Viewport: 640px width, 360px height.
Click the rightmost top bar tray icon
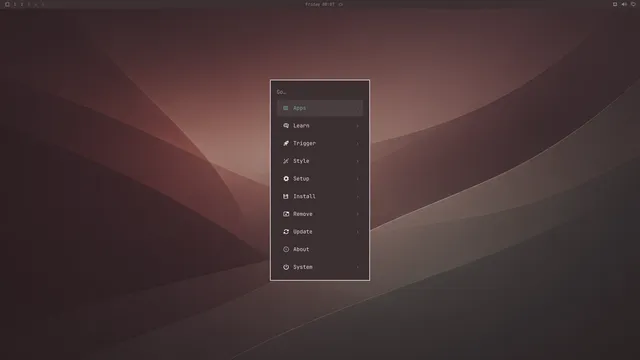pos(633,4)
